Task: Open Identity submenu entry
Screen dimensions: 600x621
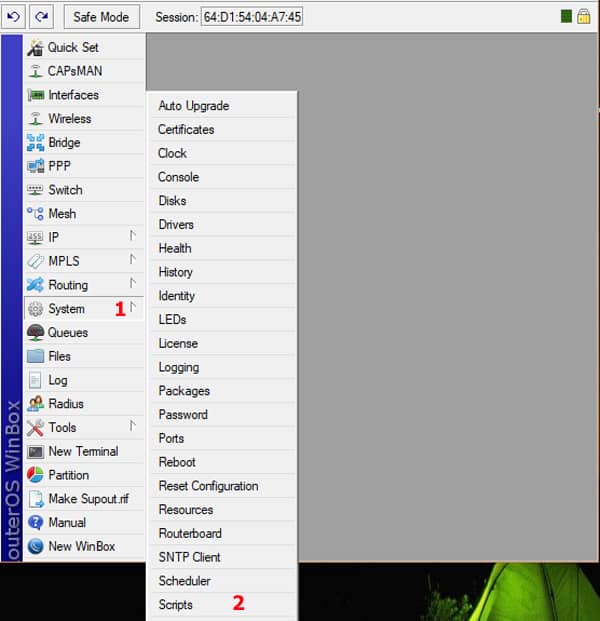Action: (x=224, y=296)
